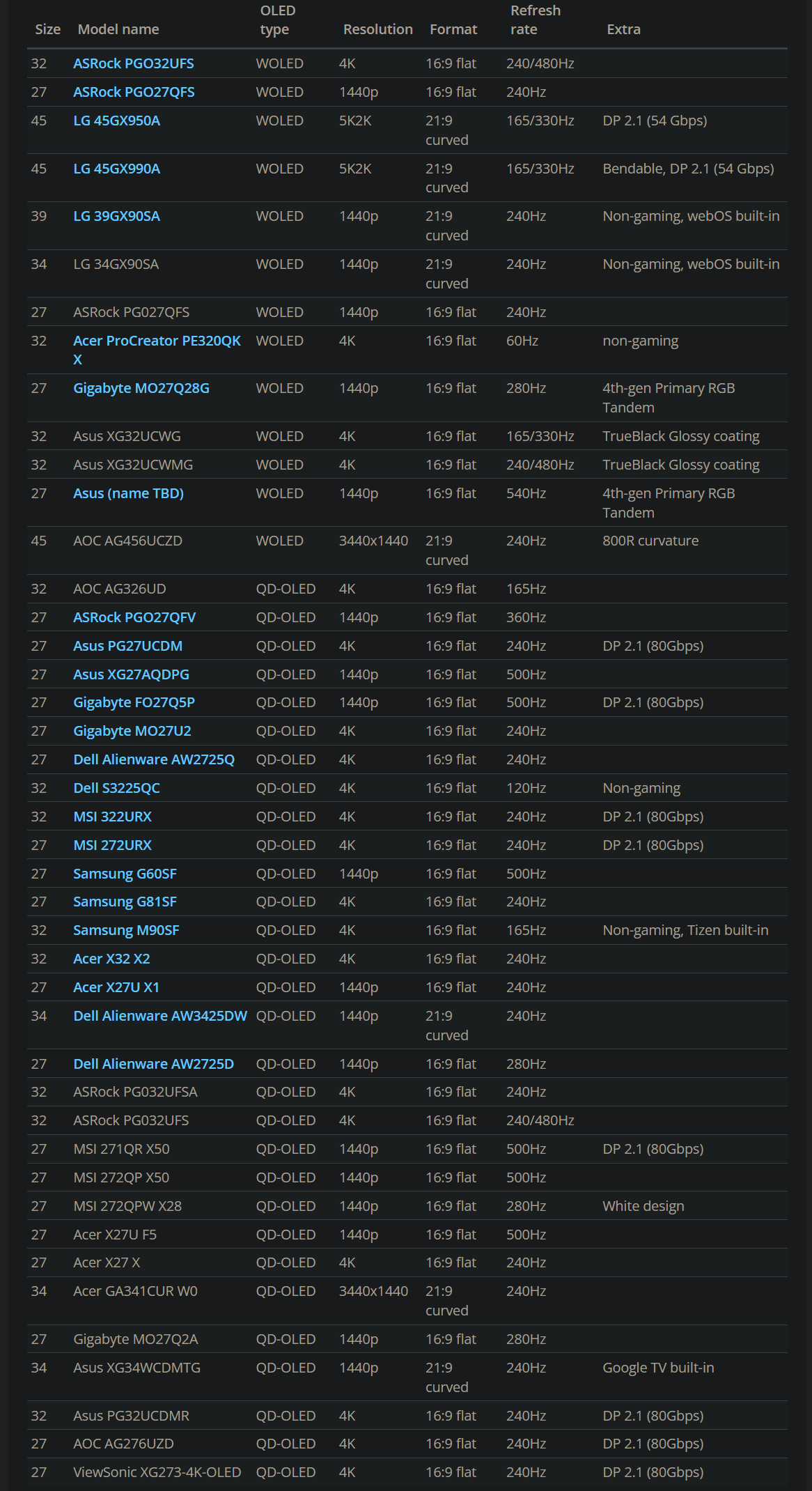Open the Dell S3225QC link
Screen dimensions: 812x1491
117,788
